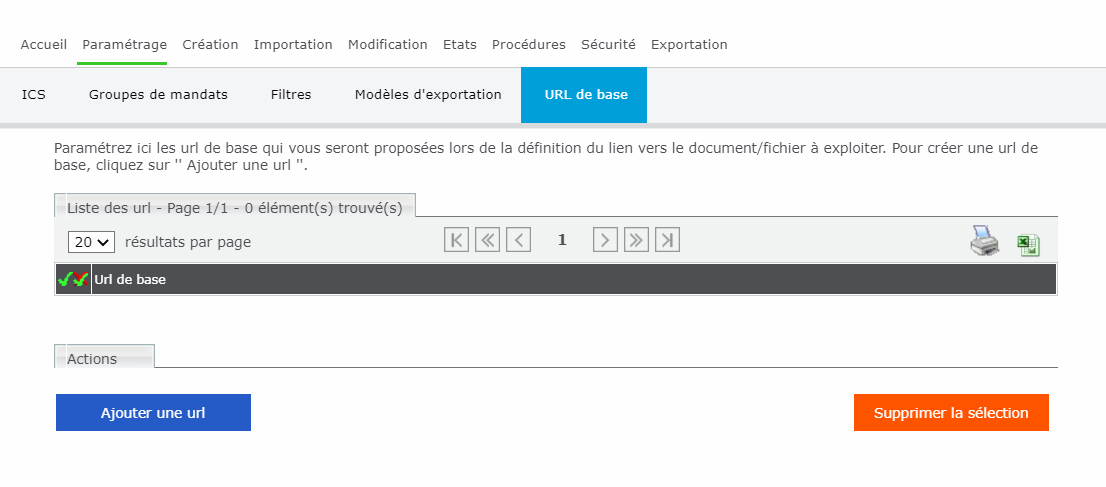Sort by the Url de base column header

pos(130,280)
